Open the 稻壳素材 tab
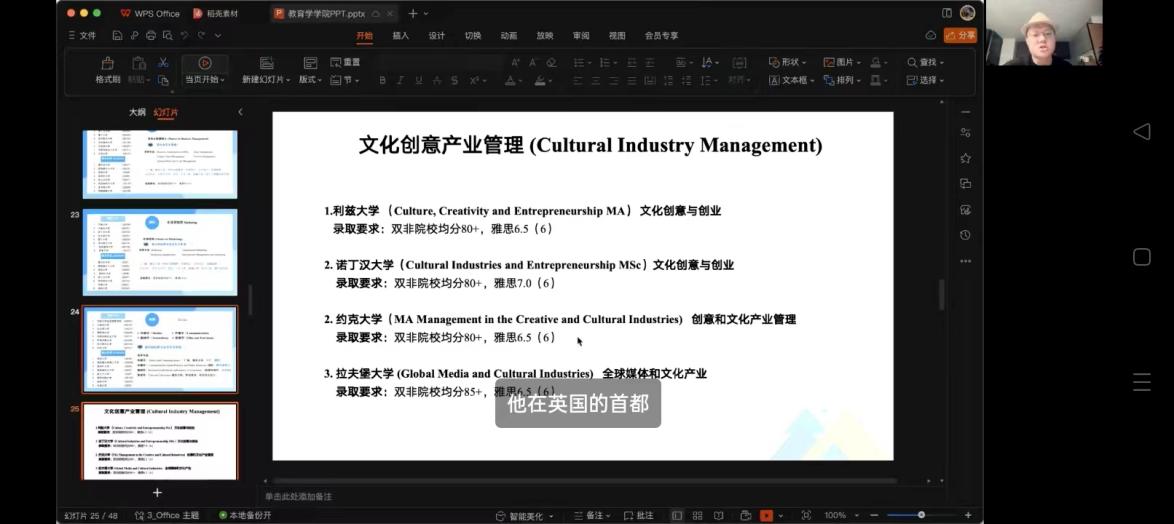The height and width of the screenshot is (524, 1174). click(x=216, y=13)
